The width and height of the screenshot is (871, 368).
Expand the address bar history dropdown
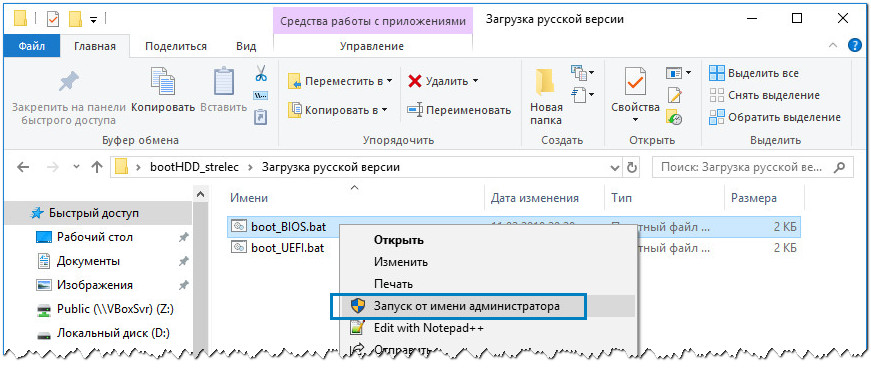point(614,167)
